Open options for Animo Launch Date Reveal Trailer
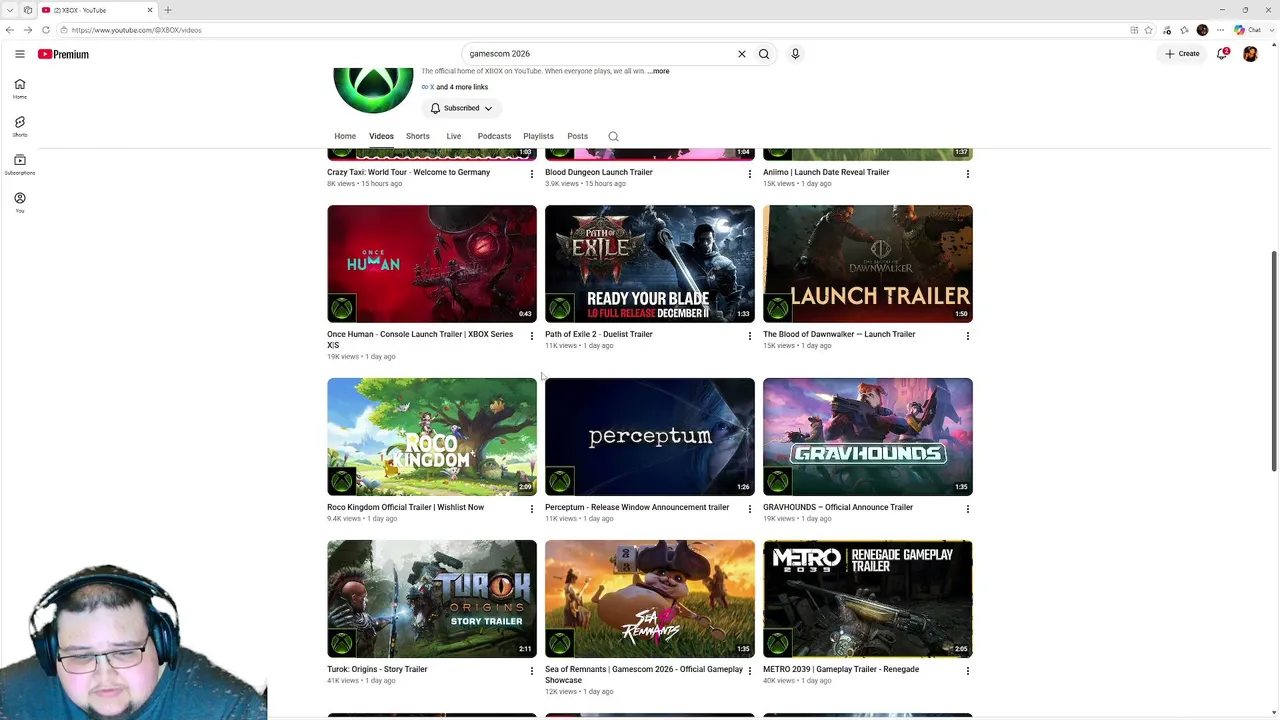 click(x=967, y=174)
